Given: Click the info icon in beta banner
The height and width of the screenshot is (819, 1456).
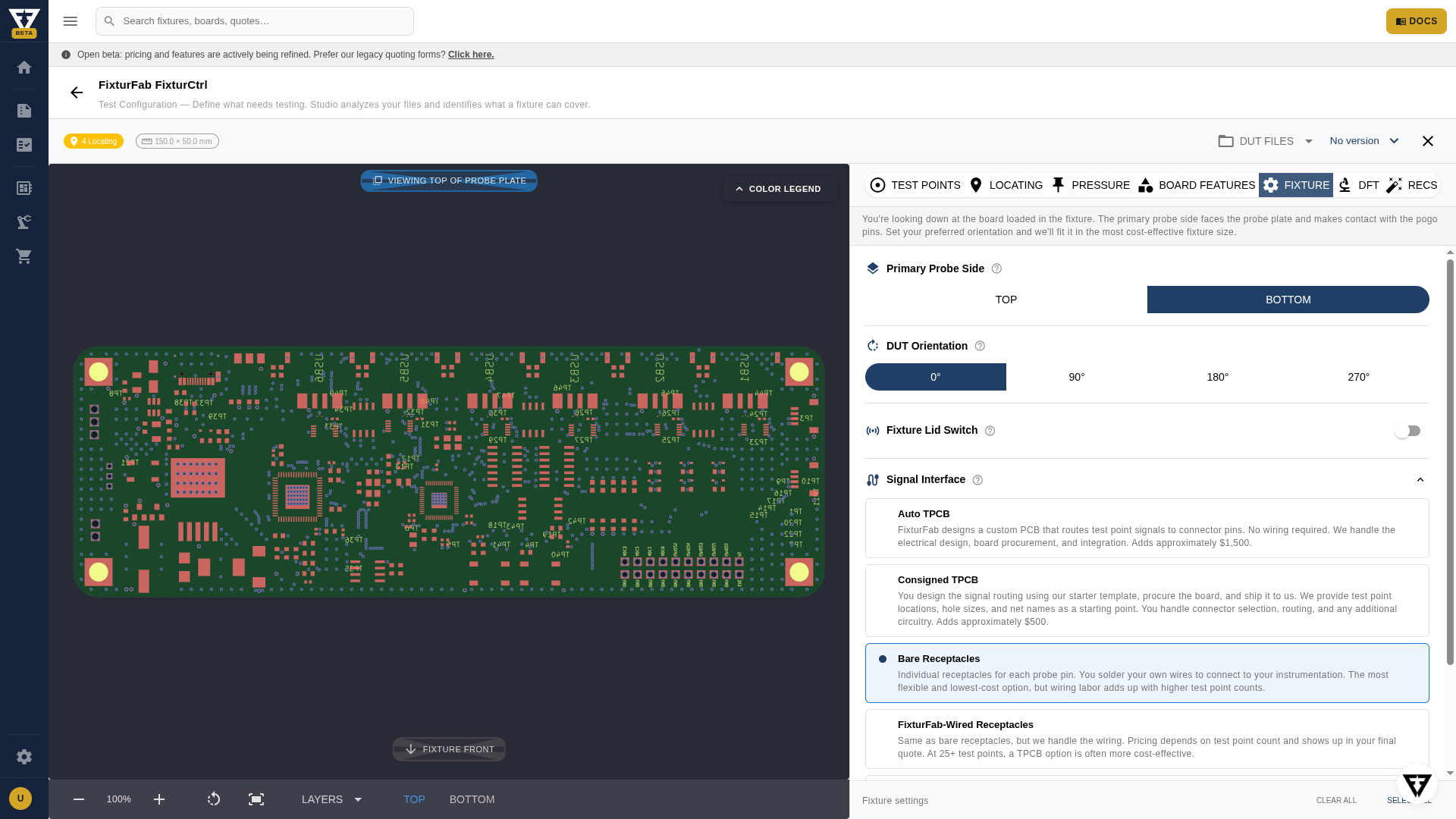Looking at the screenshot, I should pos(66,55).
